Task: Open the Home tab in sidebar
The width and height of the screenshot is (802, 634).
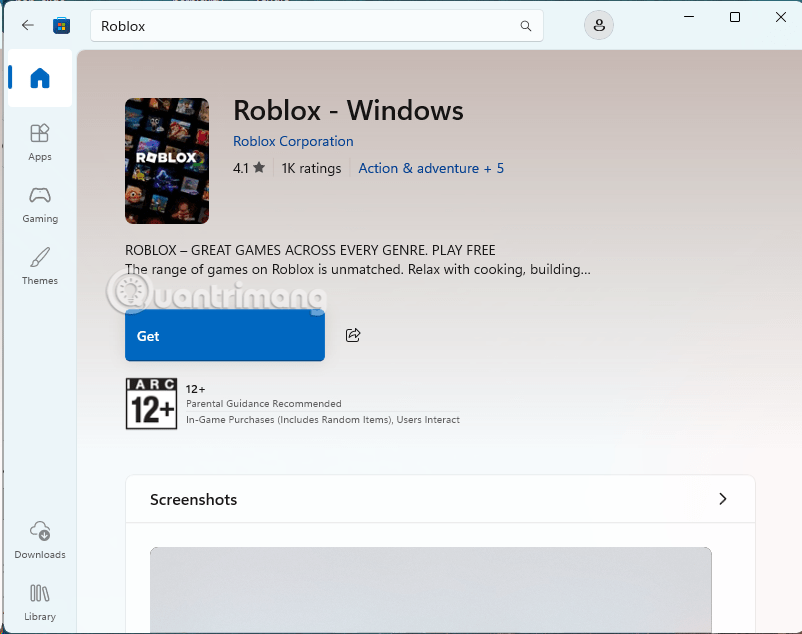Action: (40, 78)
